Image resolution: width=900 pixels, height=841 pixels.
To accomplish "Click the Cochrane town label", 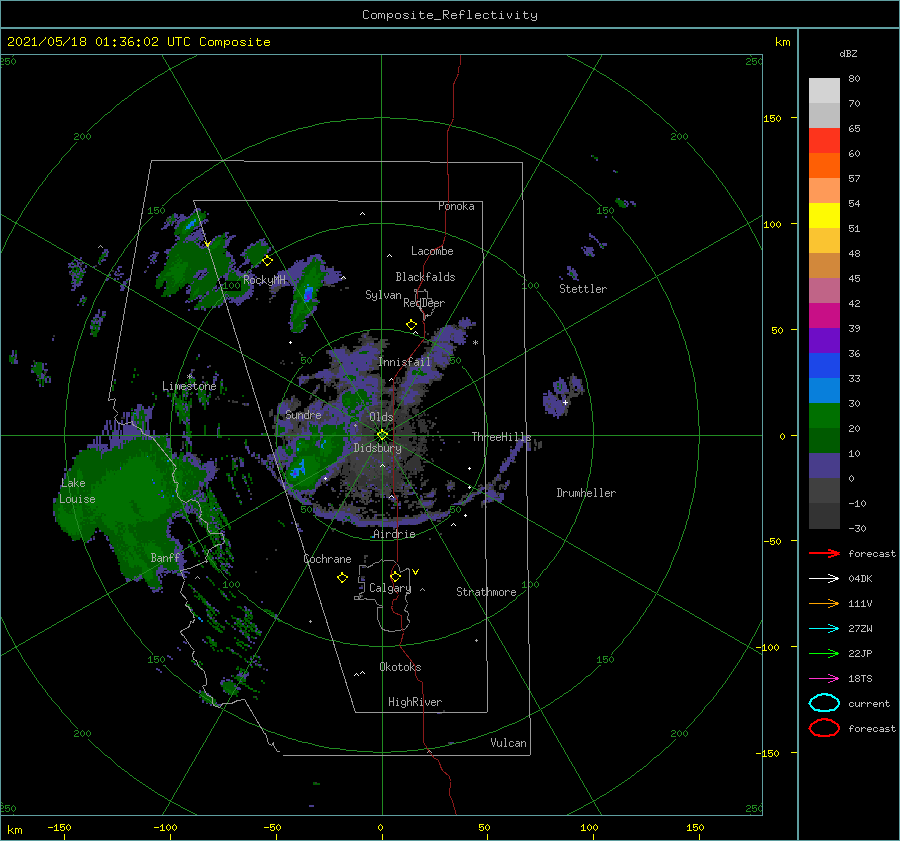I will (327, 559).
